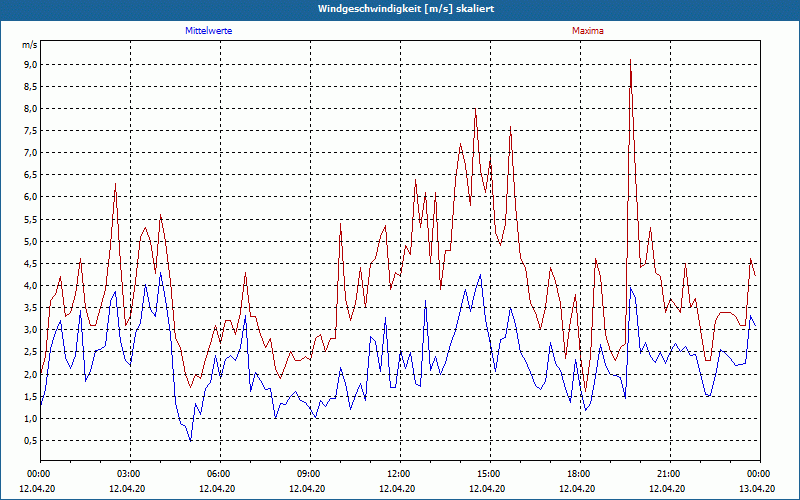The image size is (800, 500).
Task: Click the '15:00' time axis label
Action: click(x=489, y=474)
